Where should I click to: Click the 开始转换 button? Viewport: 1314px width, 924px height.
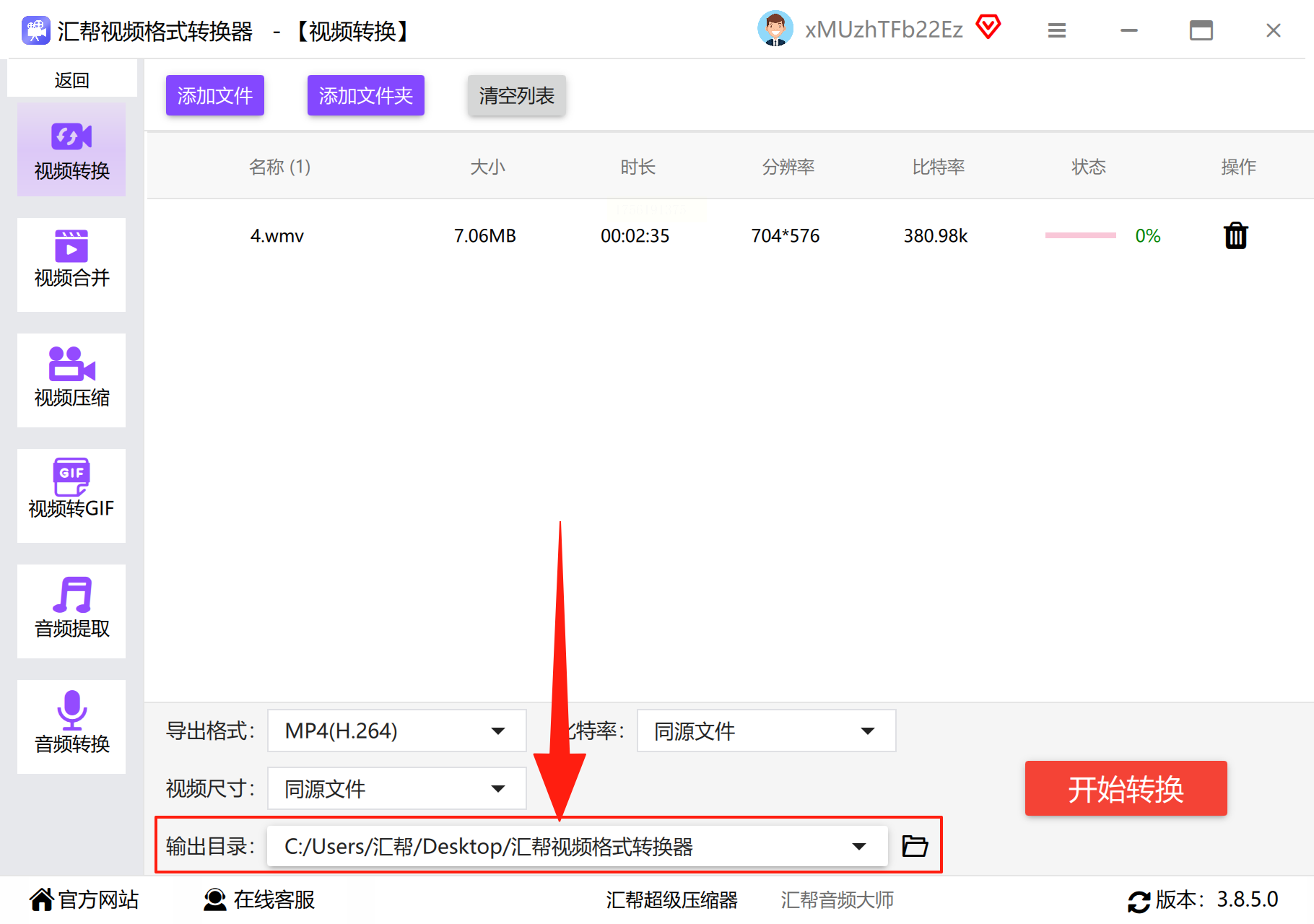1126,788
